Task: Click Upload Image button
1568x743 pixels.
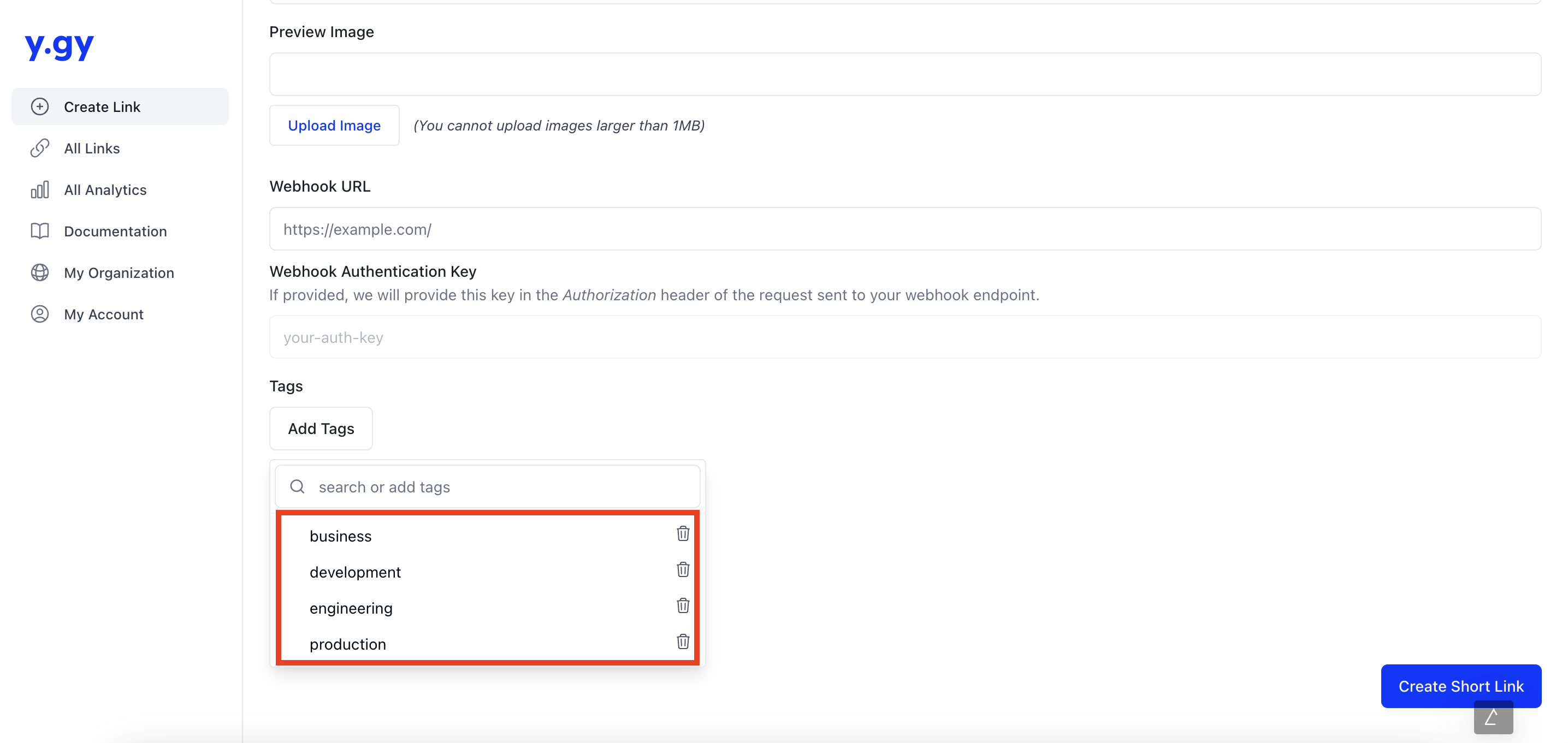Action: [334, 124]
